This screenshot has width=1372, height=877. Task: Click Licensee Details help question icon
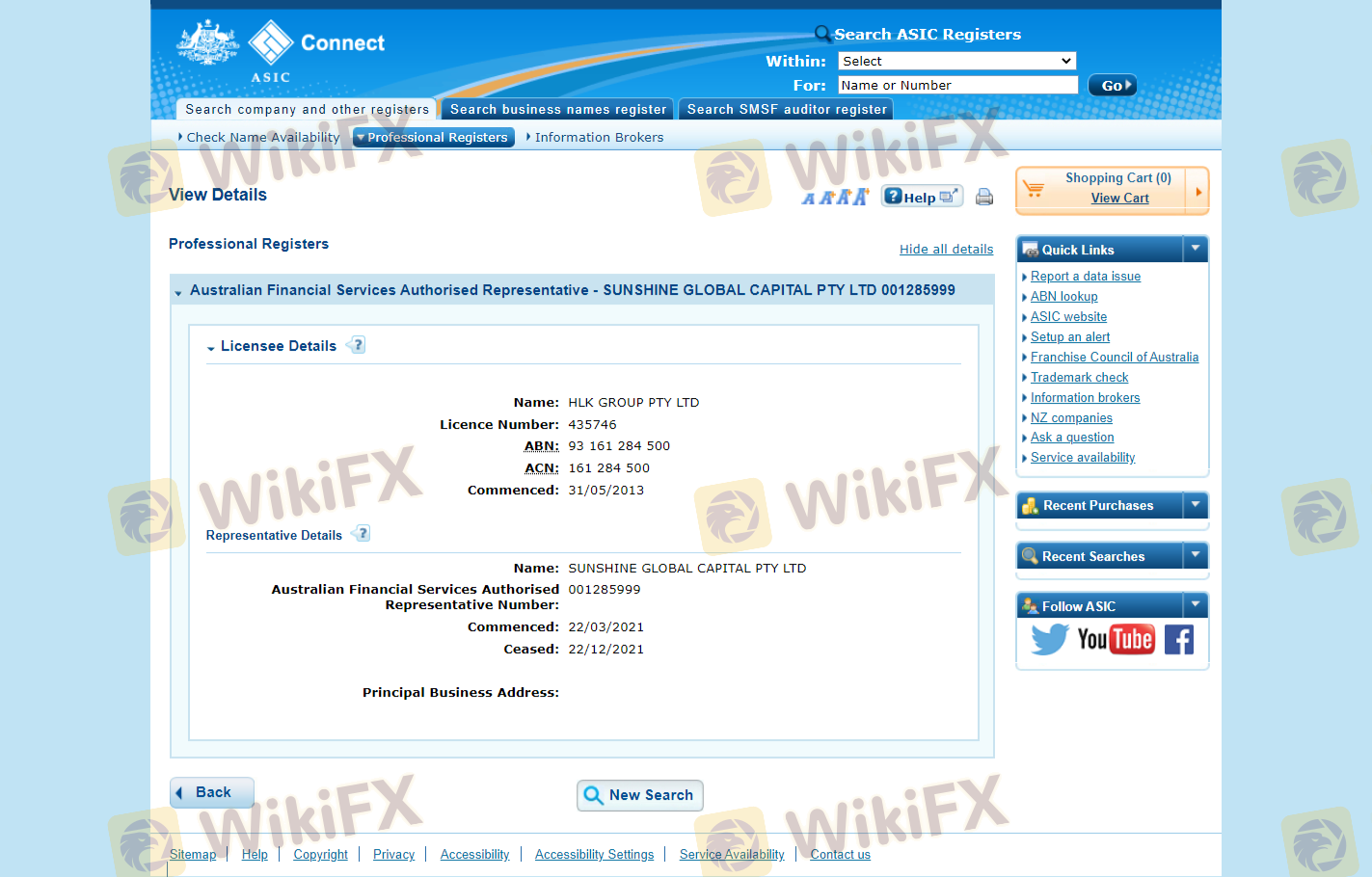click(x=357, y=345)
